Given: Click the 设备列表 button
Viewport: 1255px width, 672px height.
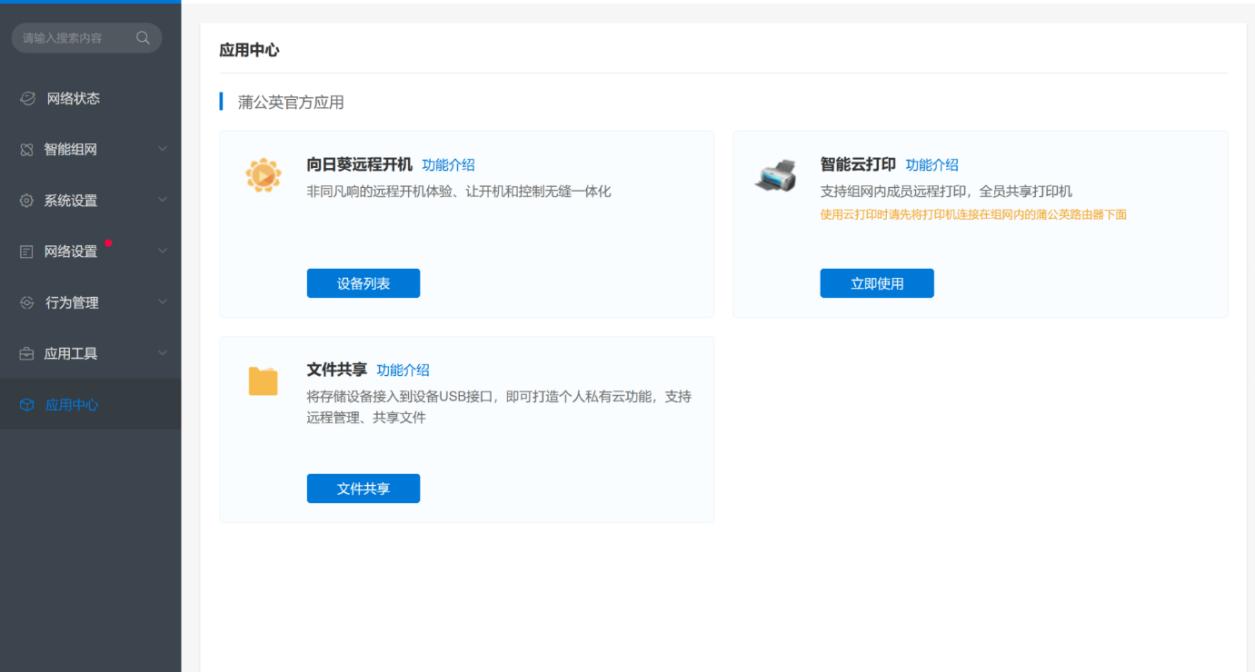Looking at the screenshot, I should pos(363,284).
